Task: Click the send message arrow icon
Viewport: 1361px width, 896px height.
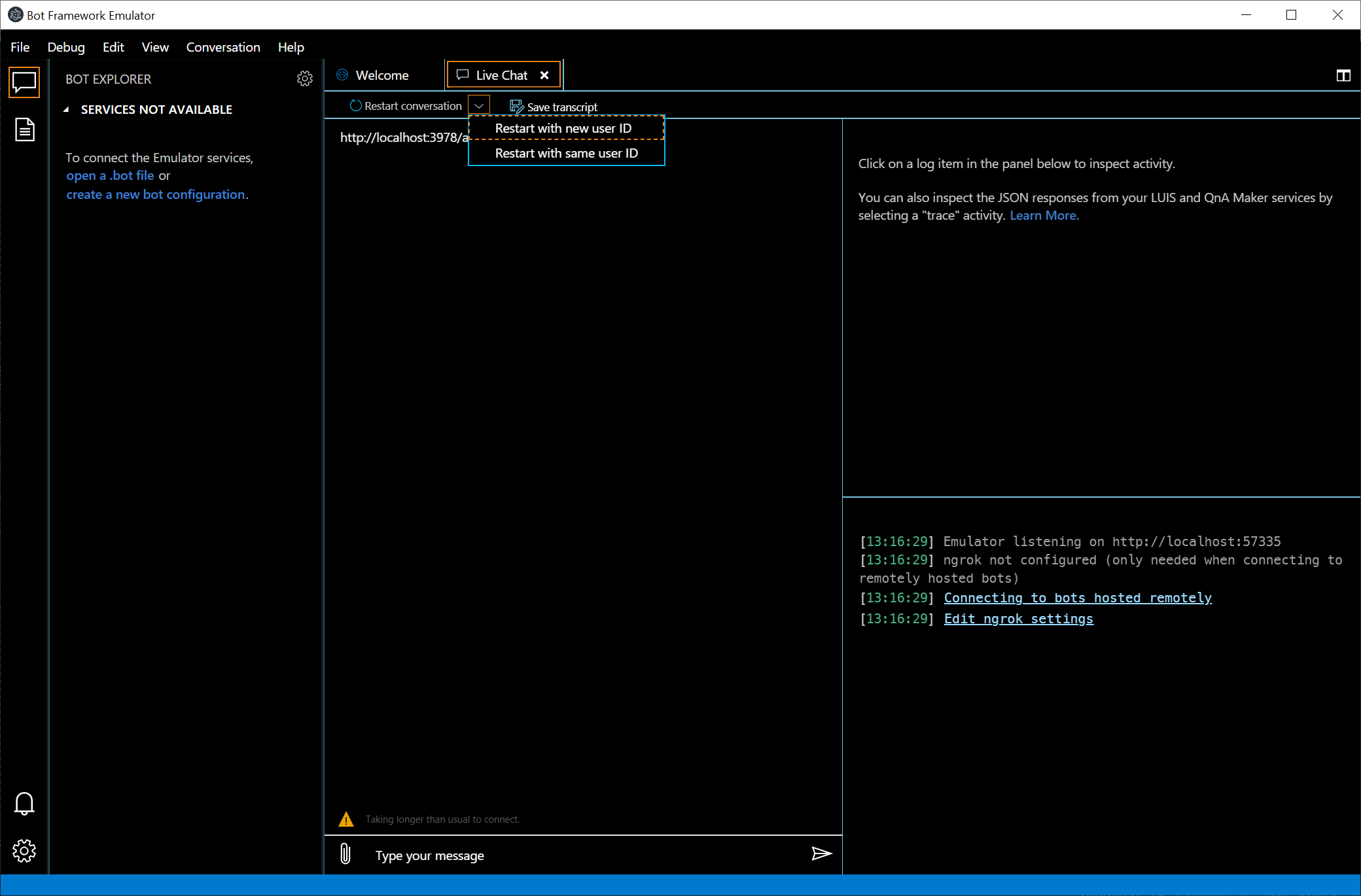Action: [821, 853]
